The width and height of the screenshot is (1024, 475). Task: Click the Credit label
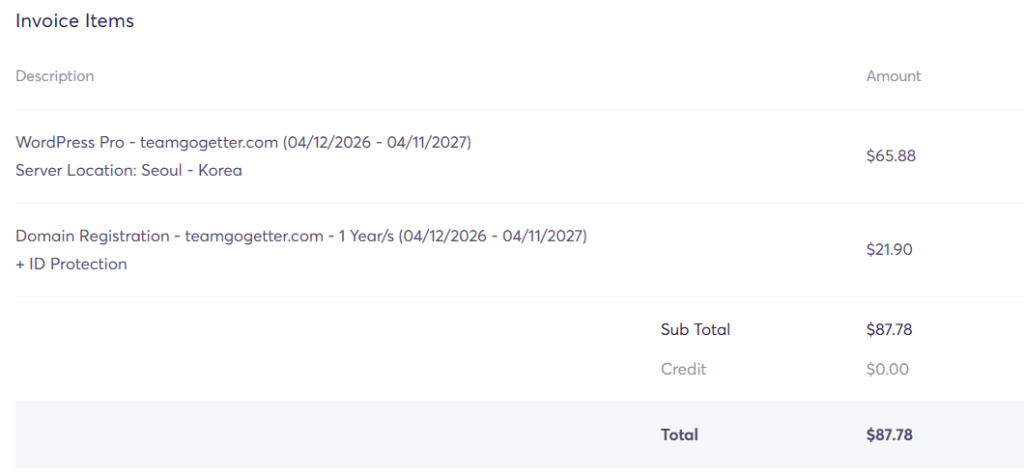683,369
